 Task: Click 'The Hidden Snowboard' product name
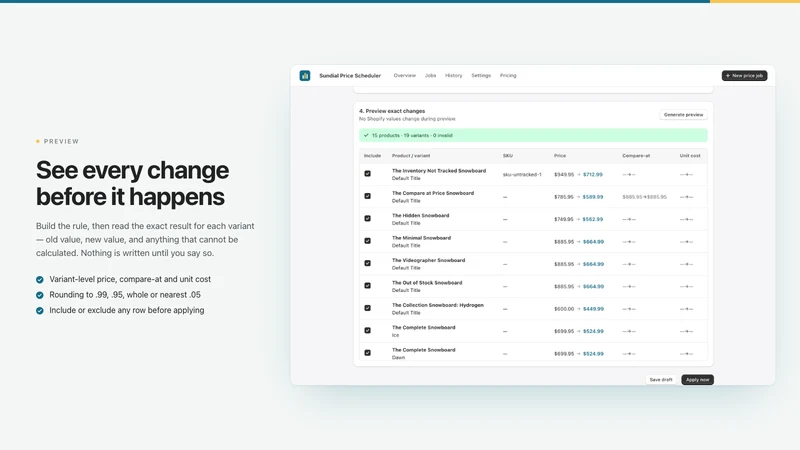[420, 216]
